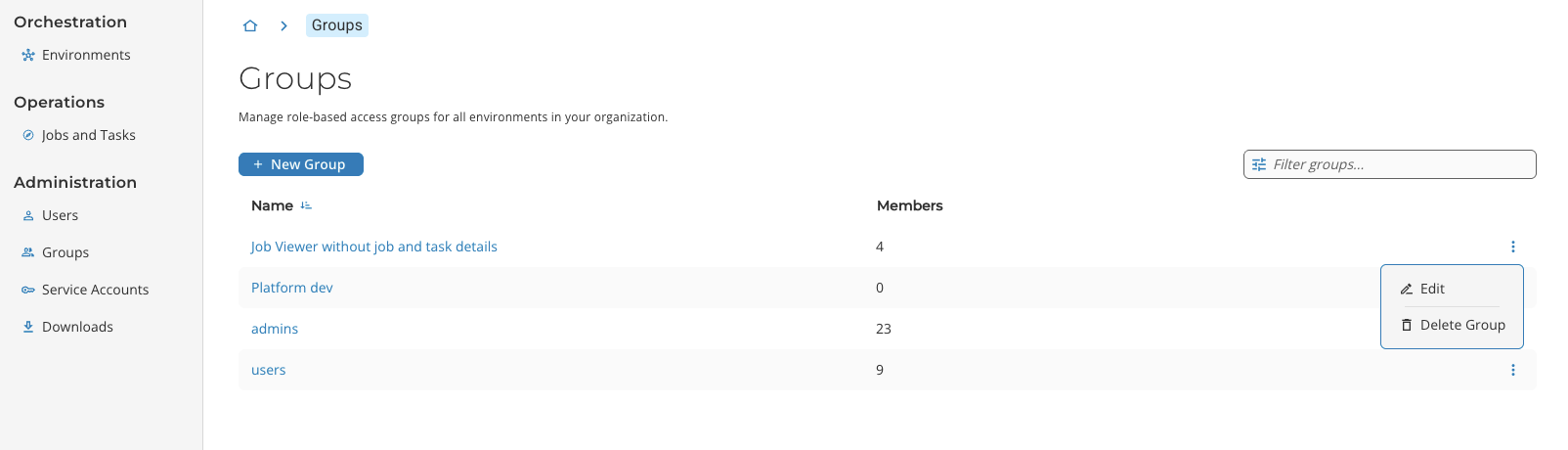Click the New Group button
The width and height of the screenshot is (1568, 450).
pos(301,164)
